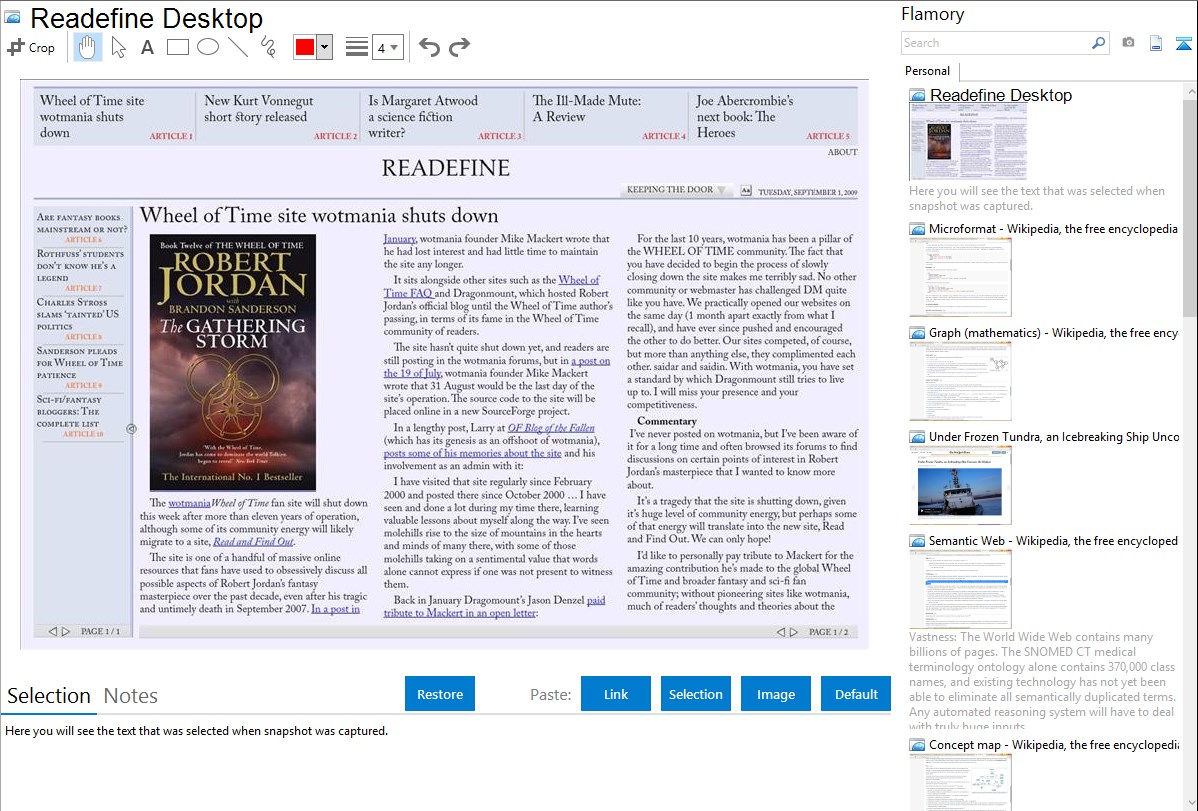Image resolution: width=1198 pixels, height=811 pixels.
Task: Go to previous article page arrow
Action: point(781,632)
